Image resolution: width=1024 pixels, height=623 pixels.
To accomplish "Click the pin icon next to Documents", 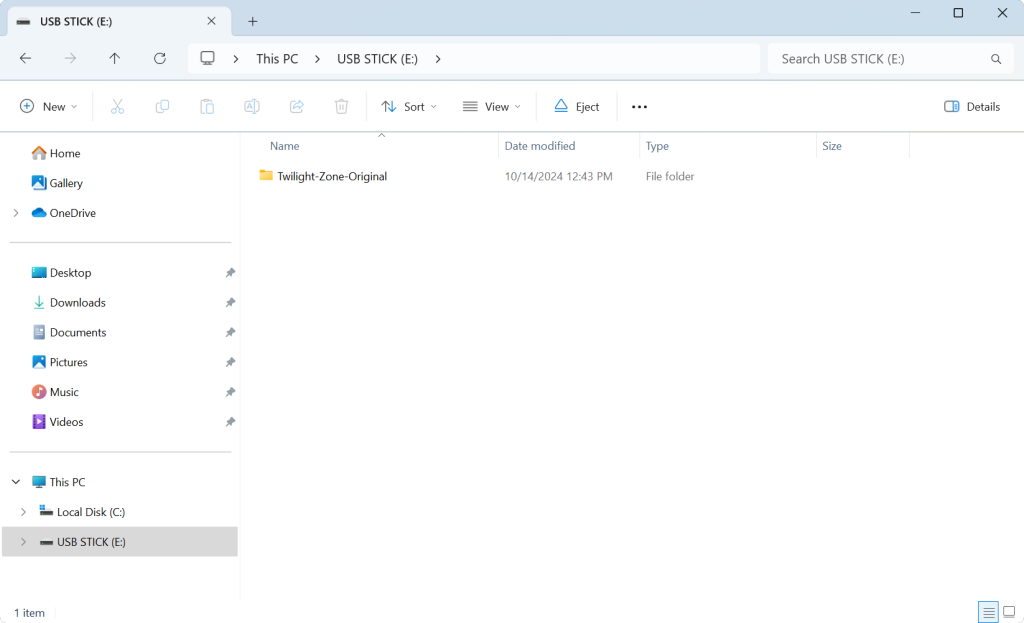I will click(x=230, y=332).
